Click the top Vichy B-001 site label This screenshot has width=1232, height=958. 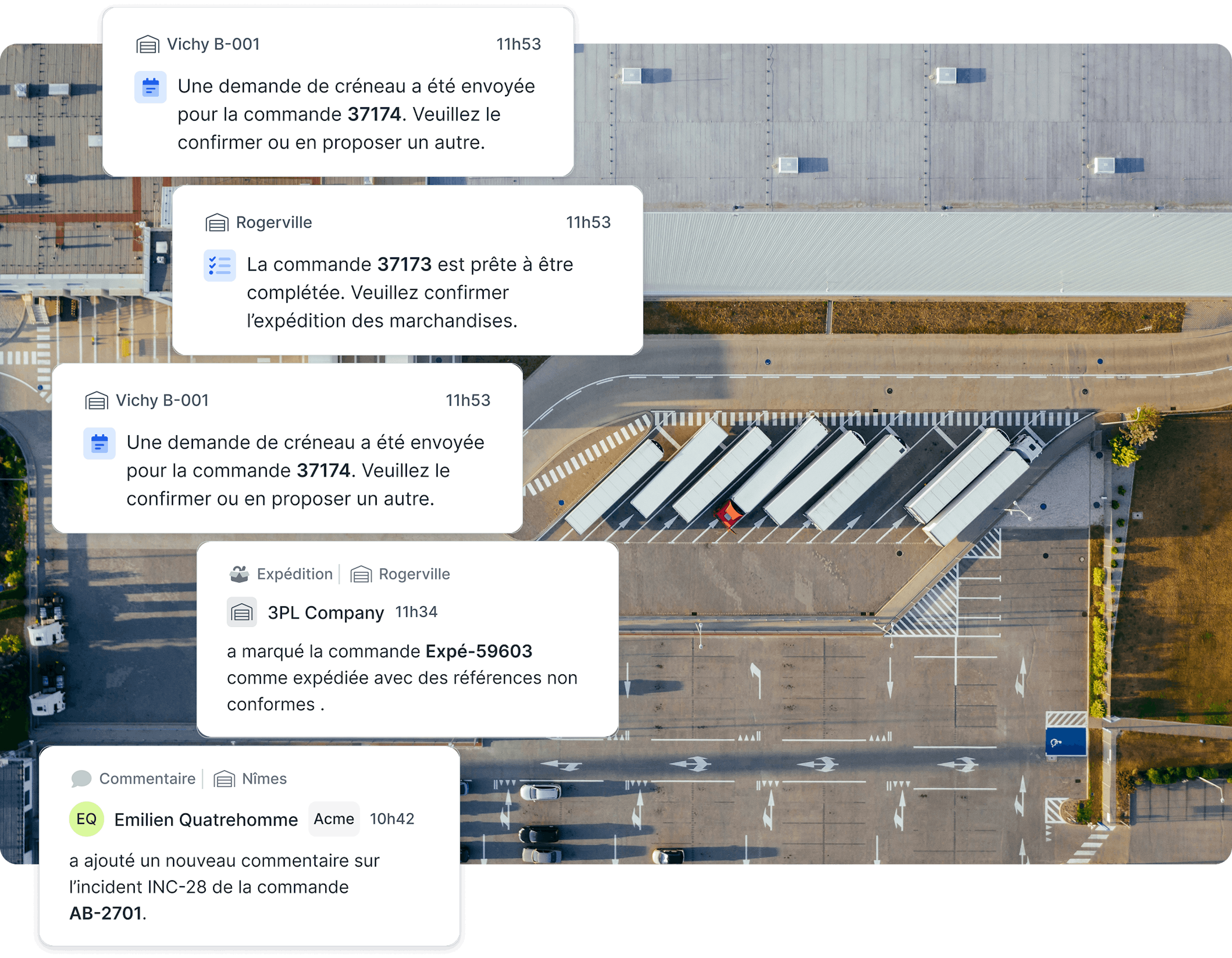[213, 44]
